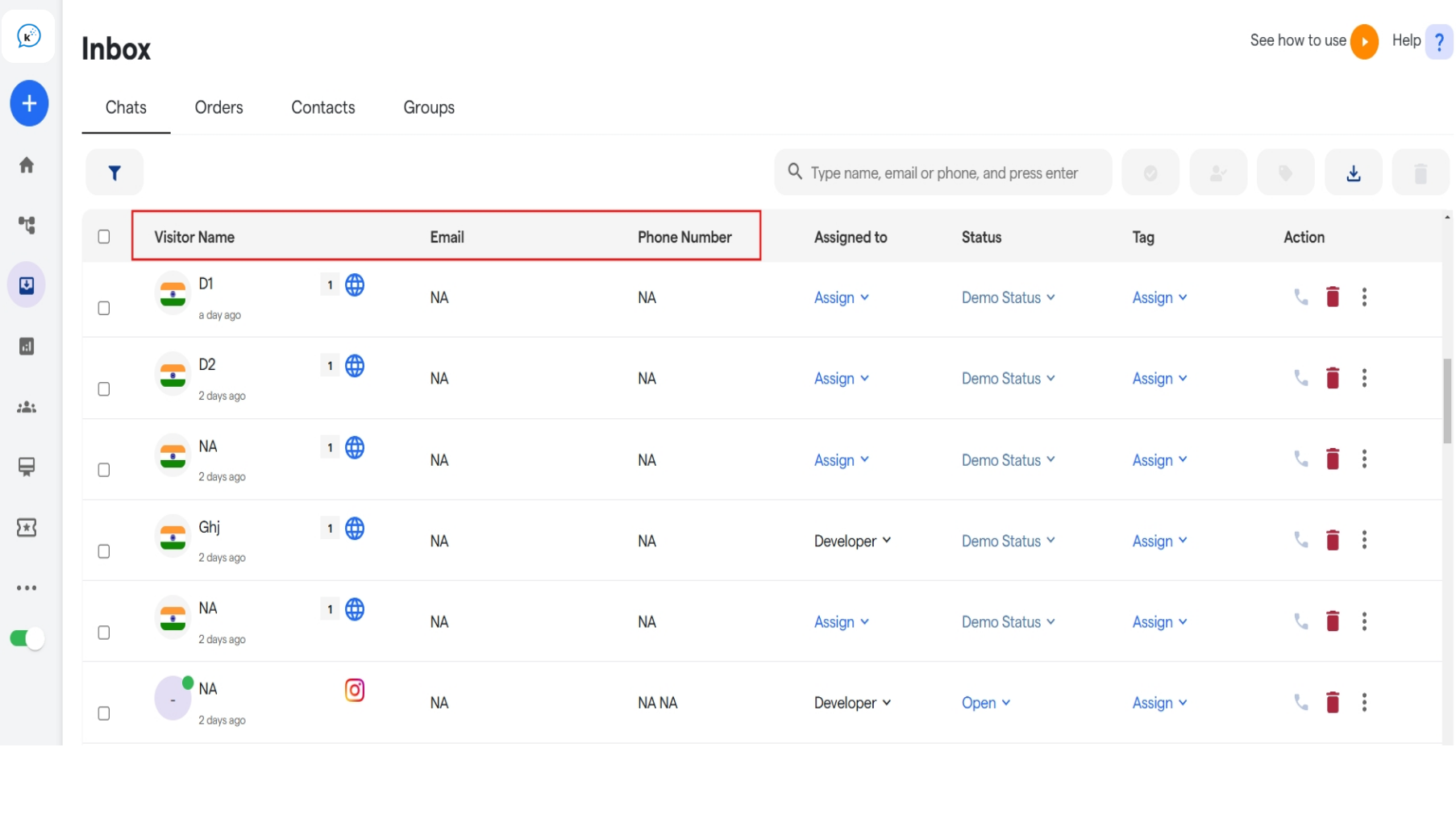This screenshot has width=1456, height=822.
Task: Expand Demo Status dropdown for D1
Action: click(1008, 297)
